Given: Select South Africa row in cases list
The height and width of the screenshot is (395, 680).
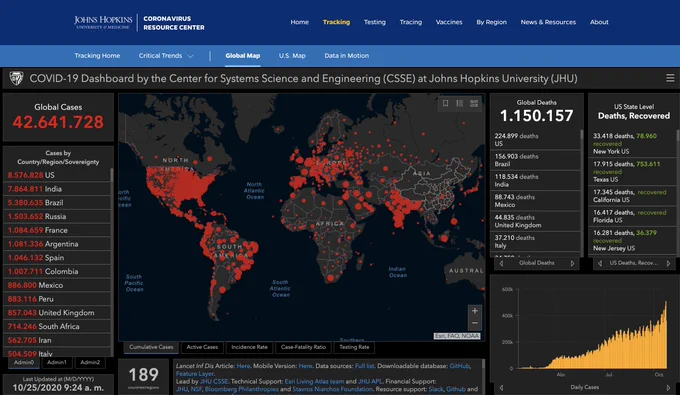Looking at the screenshot, I should click(57, 326).
